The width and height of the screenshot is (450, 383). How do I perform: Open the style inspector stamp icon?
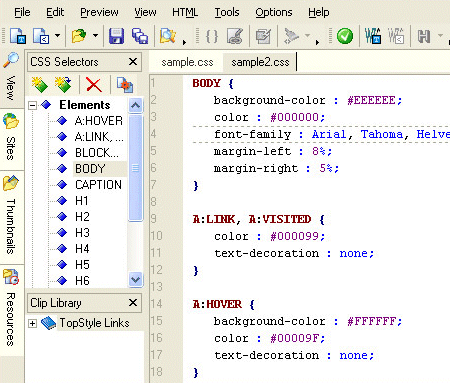235,36
